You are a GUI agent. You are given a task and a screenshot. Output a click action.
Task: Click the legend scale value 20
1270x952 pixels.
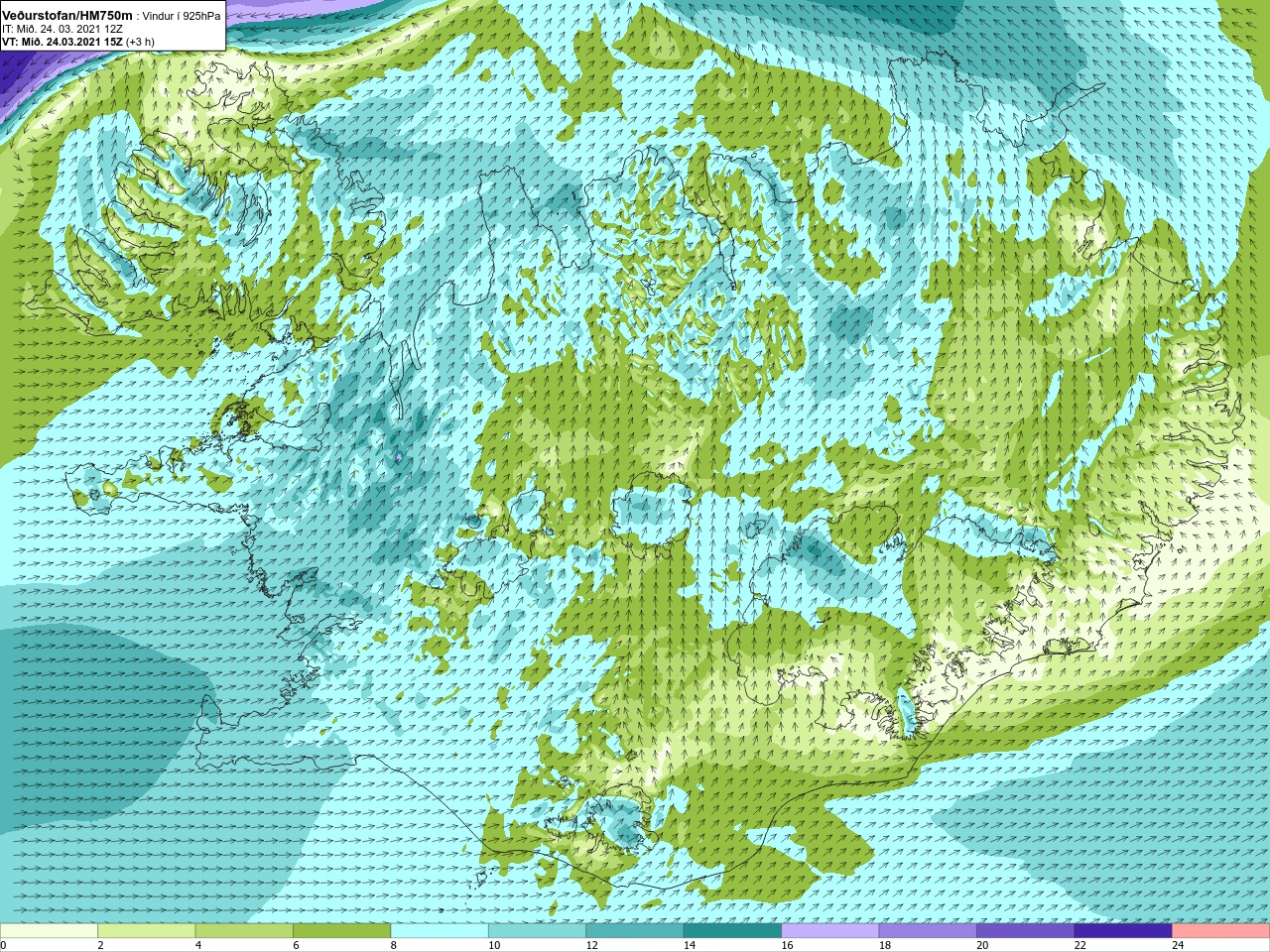coord(983,945)
